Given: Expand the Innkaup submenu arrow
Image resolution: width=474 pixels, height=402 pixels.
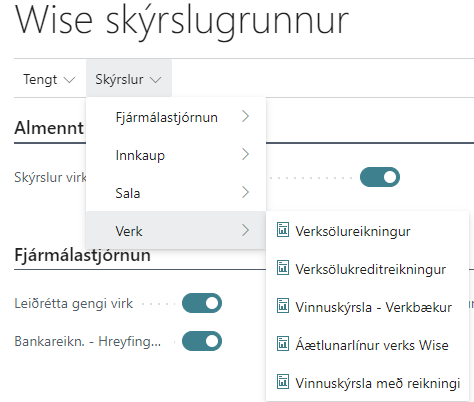Looking at the screenshot, I should click(245, 154).
